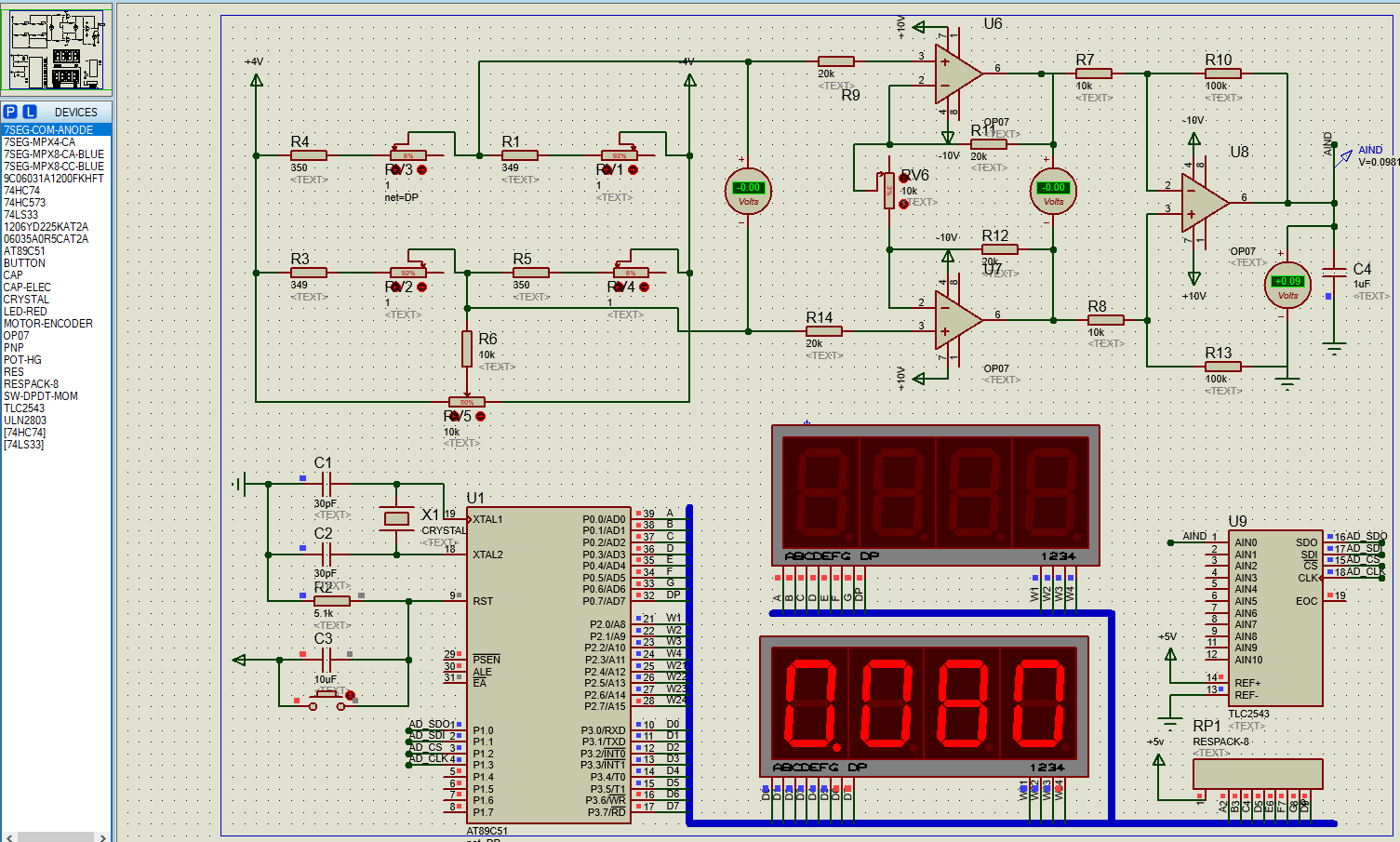Select resistor R14 20k

coord(823,331)
